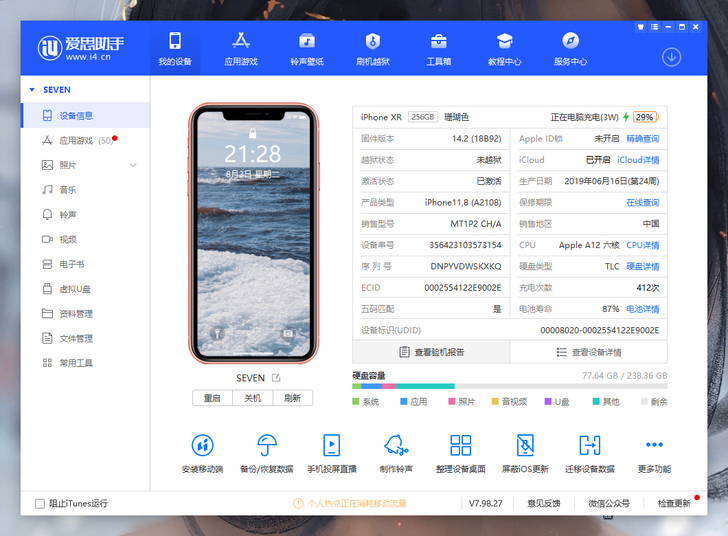
Task: Open CPU详情 link
Action: [643, 245]
